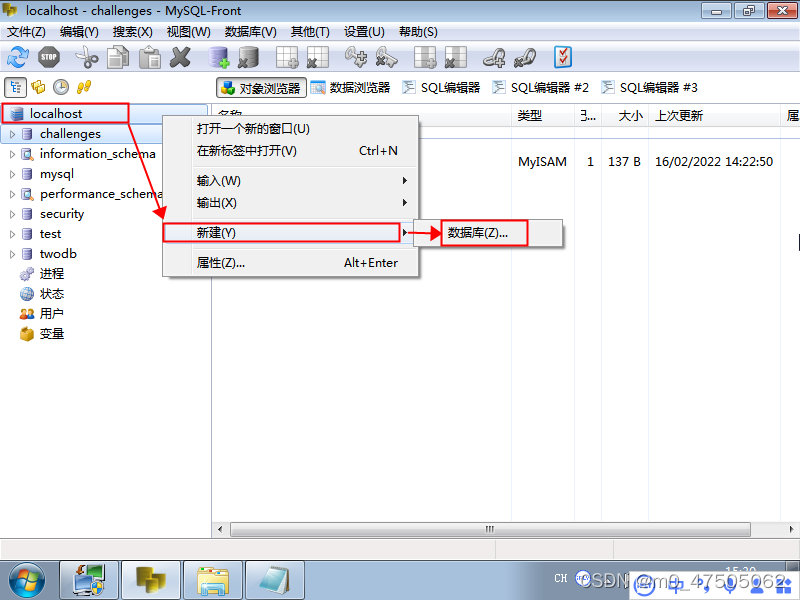Open the 文件(Z) menu
This screenshot has height=600, width=800.
(x=26, y=32)
